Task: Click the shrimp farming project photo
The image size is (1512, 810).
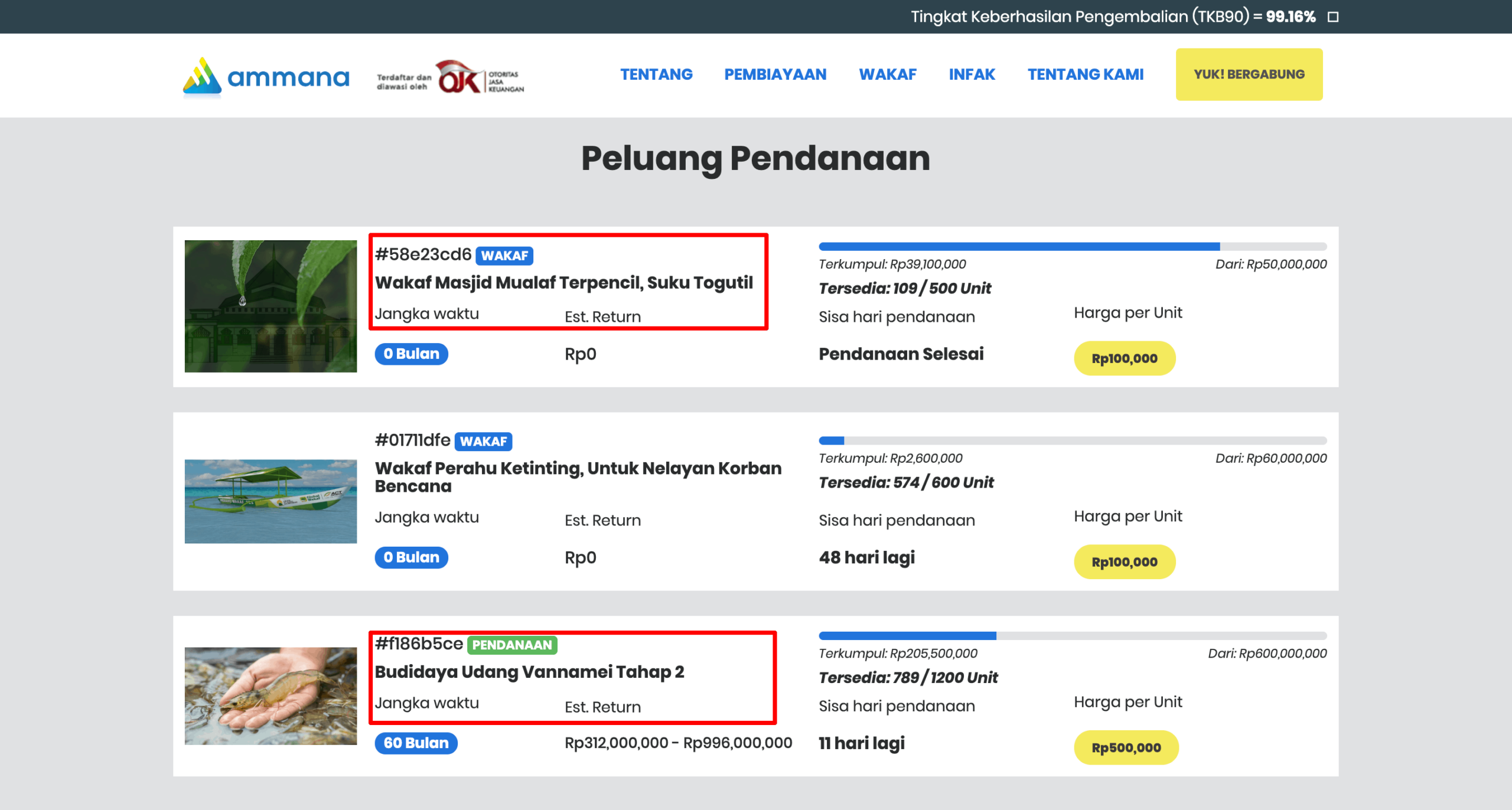Action: pyautogui.click(x=271, y=695)
